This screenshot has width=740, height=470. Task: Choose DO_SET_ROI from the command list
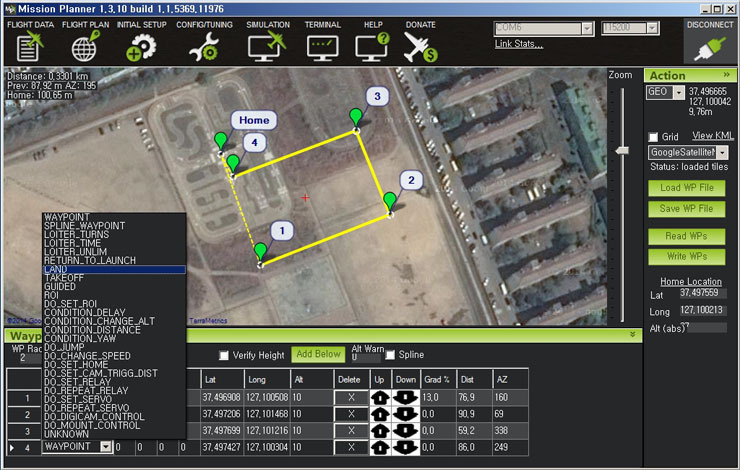(114, 304)
